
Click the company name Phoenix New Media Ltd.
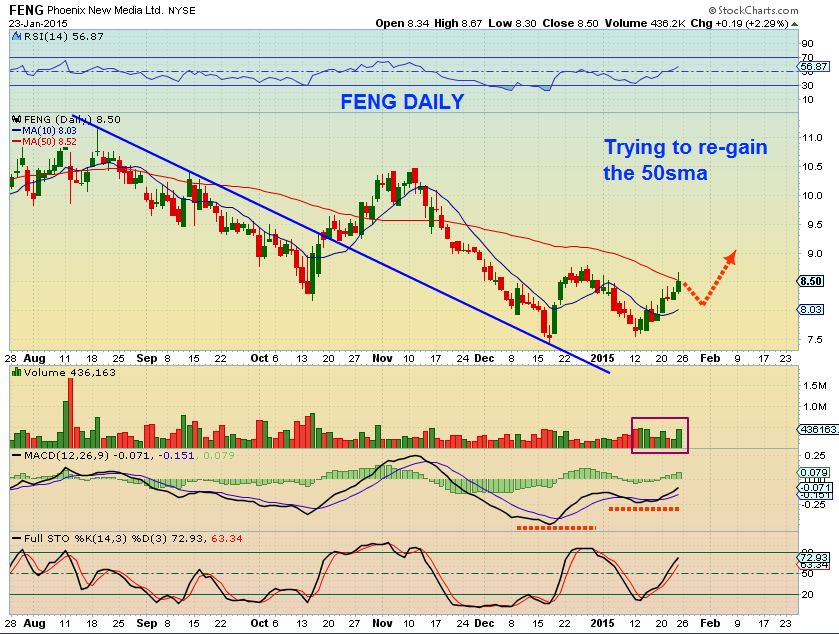105,10
